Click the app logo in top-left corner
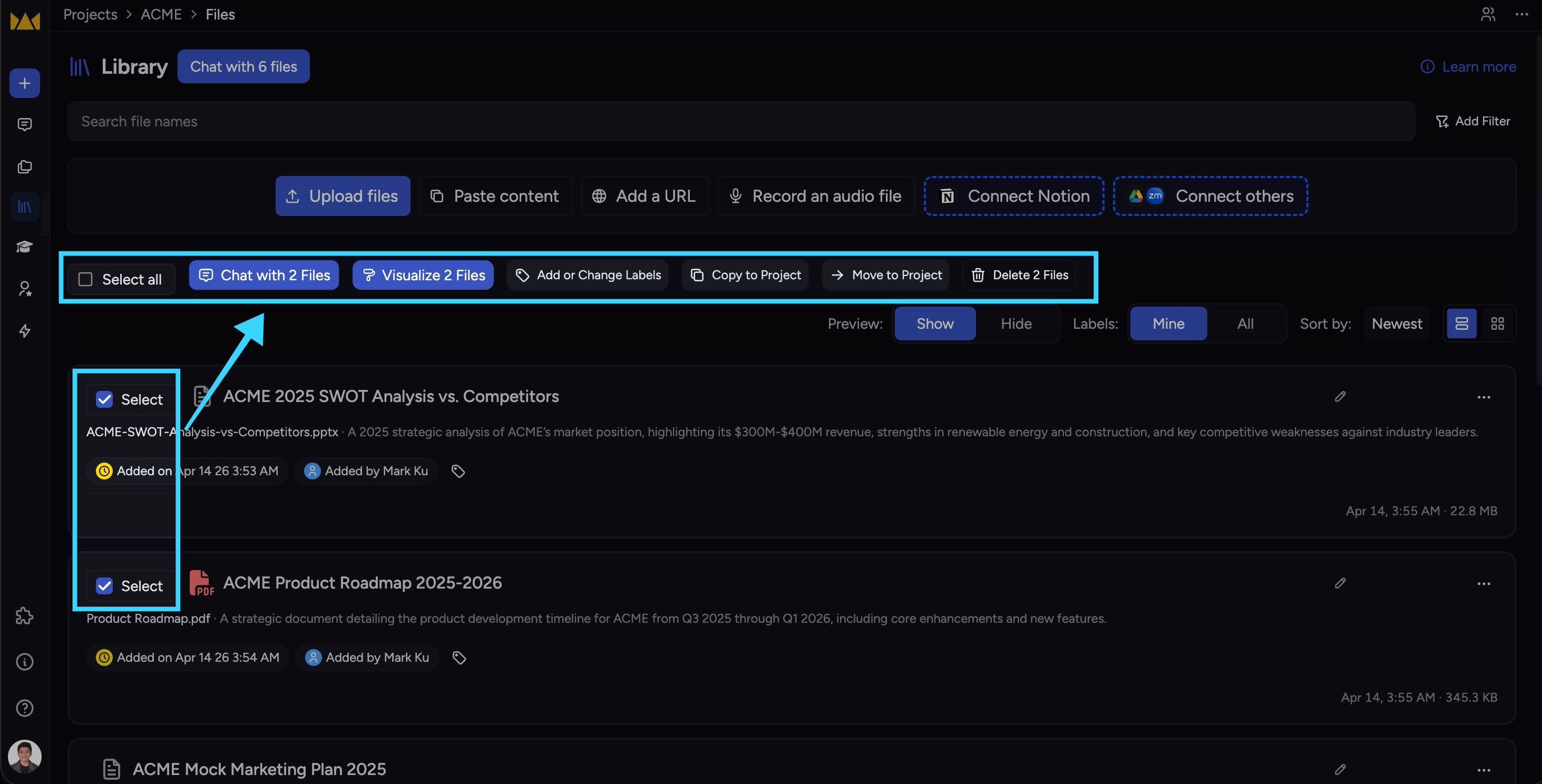 [x=25, y=21]
